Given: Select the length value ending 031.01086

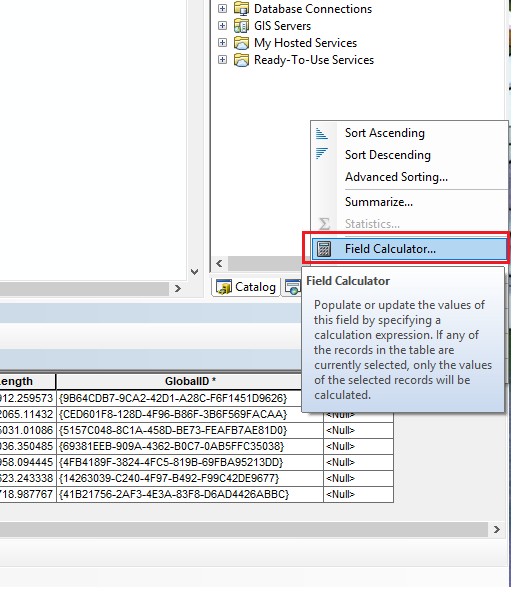Looking at the screenshot, I should point(28,430).
